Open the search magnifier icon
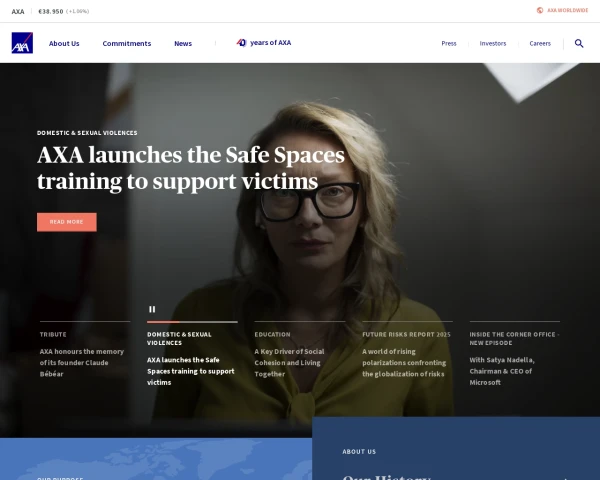The width and height of the screenshot is (600, 480). click(579, 43)
